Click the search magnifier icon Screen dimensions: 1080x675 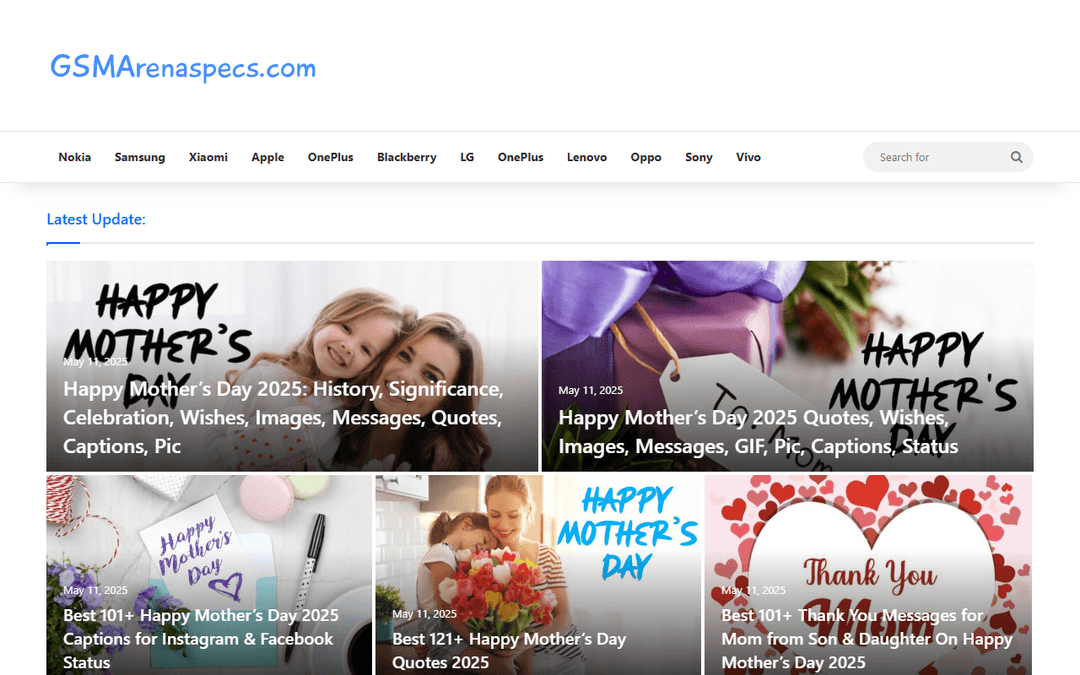[1016, 157]
